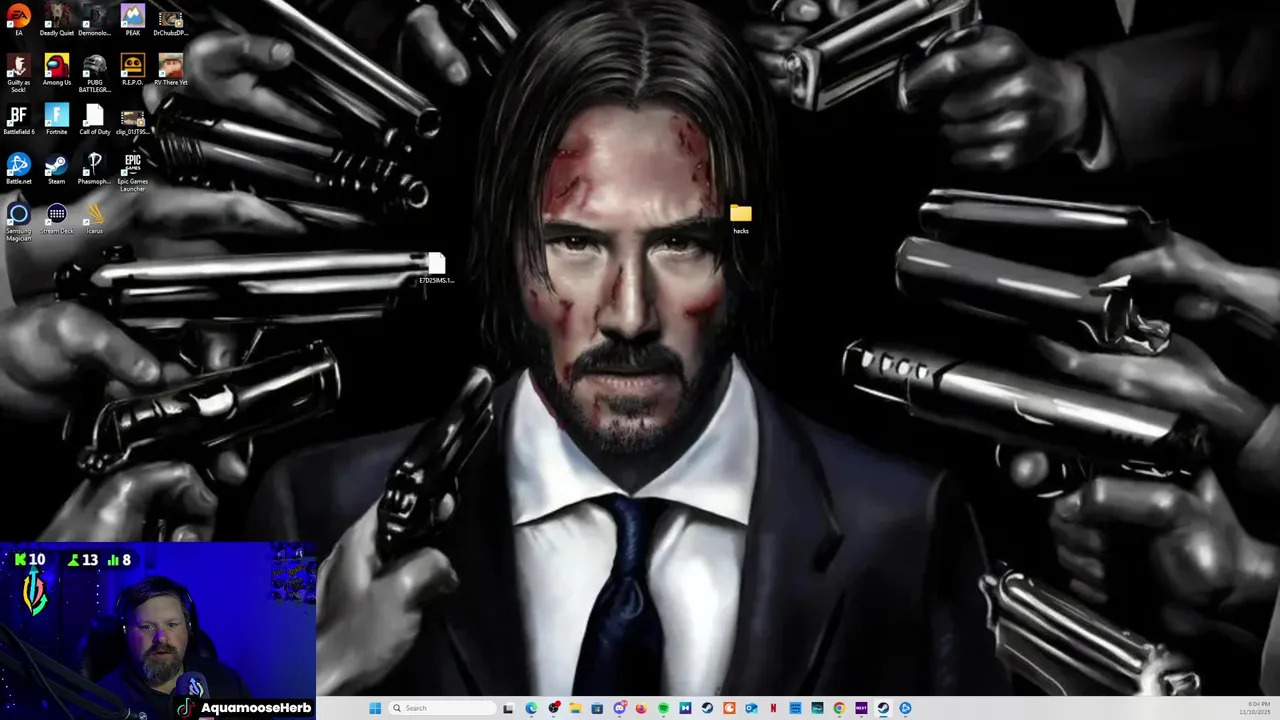Image resolution: width=1280 pixels, height=720 pixels.
Task: Select the hacks folder on desktop
Action: tap(741, 219)
